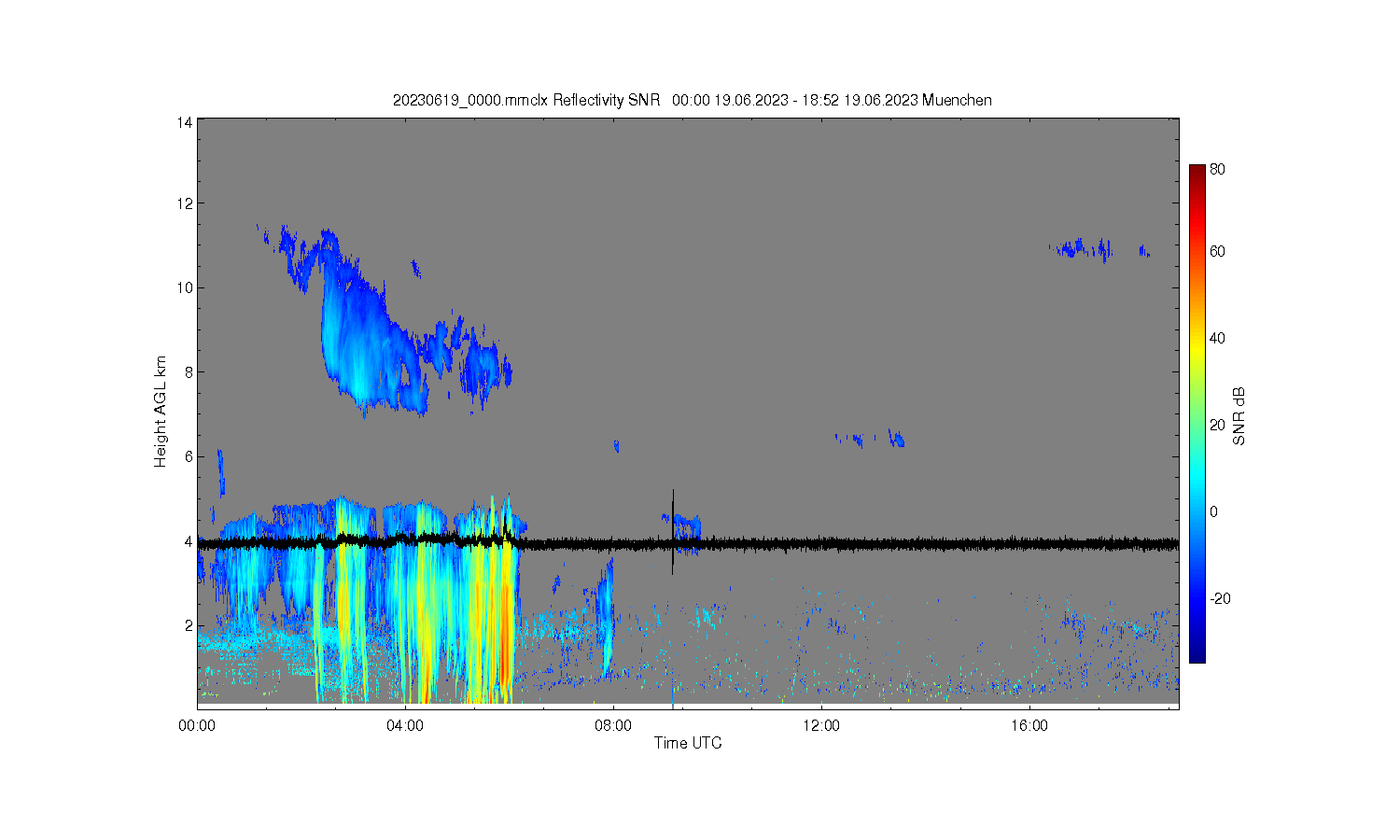The width and height of the screenshot is (1400, 840).
Task: Click the height axis label '4'
Action: point(189,541)
